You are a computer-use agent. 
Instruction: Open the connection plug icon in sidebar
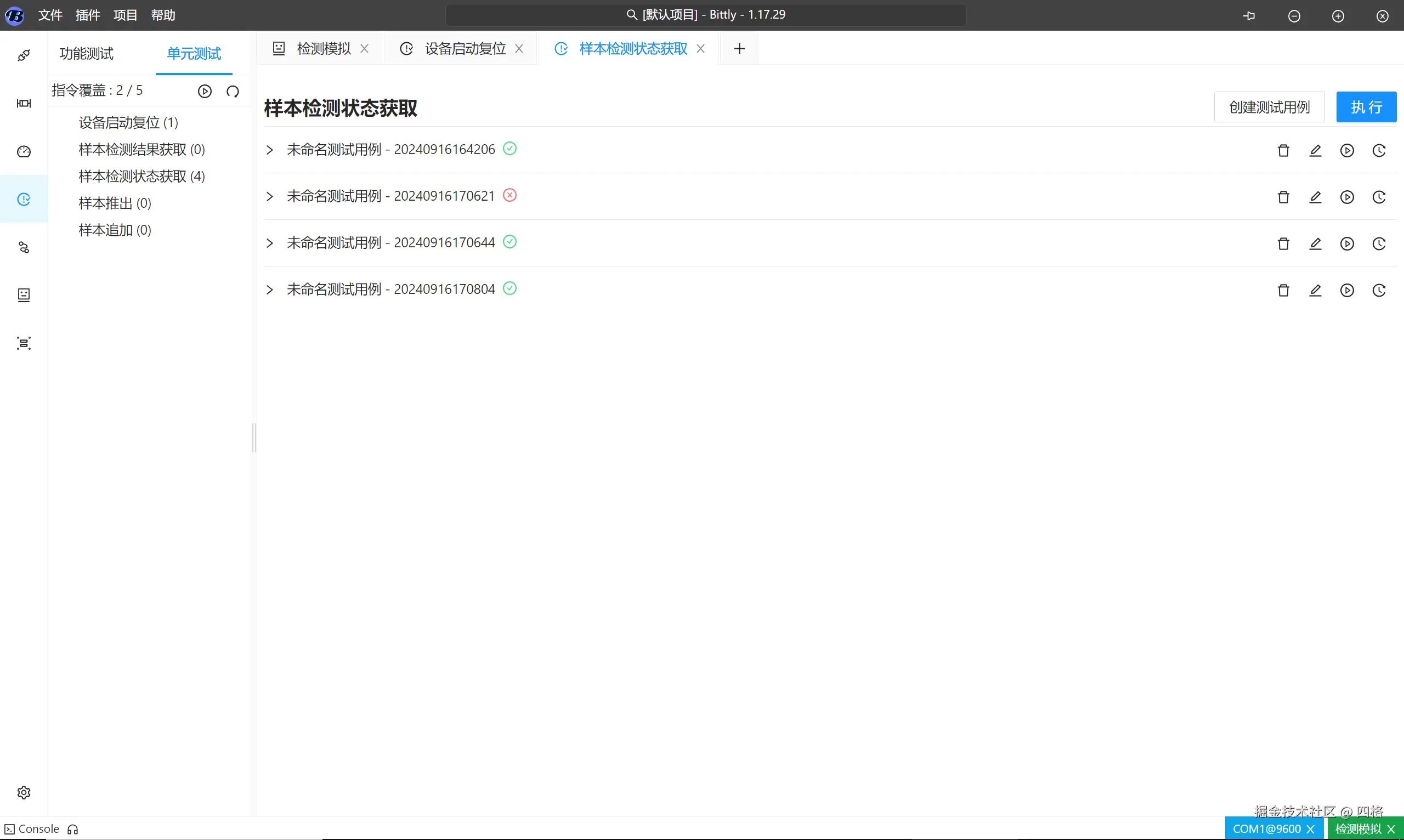(x=24, y=55)
